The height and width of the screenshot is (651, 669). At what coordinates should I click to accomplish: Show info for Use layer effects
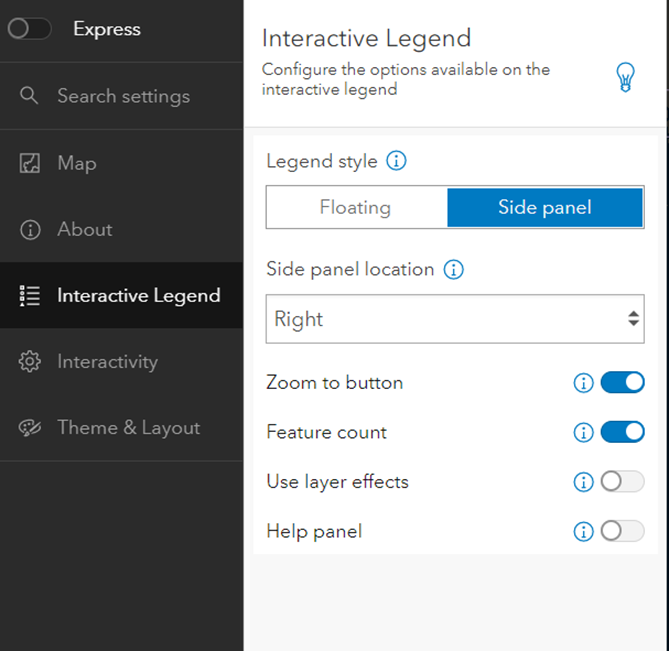pos(583,482)
